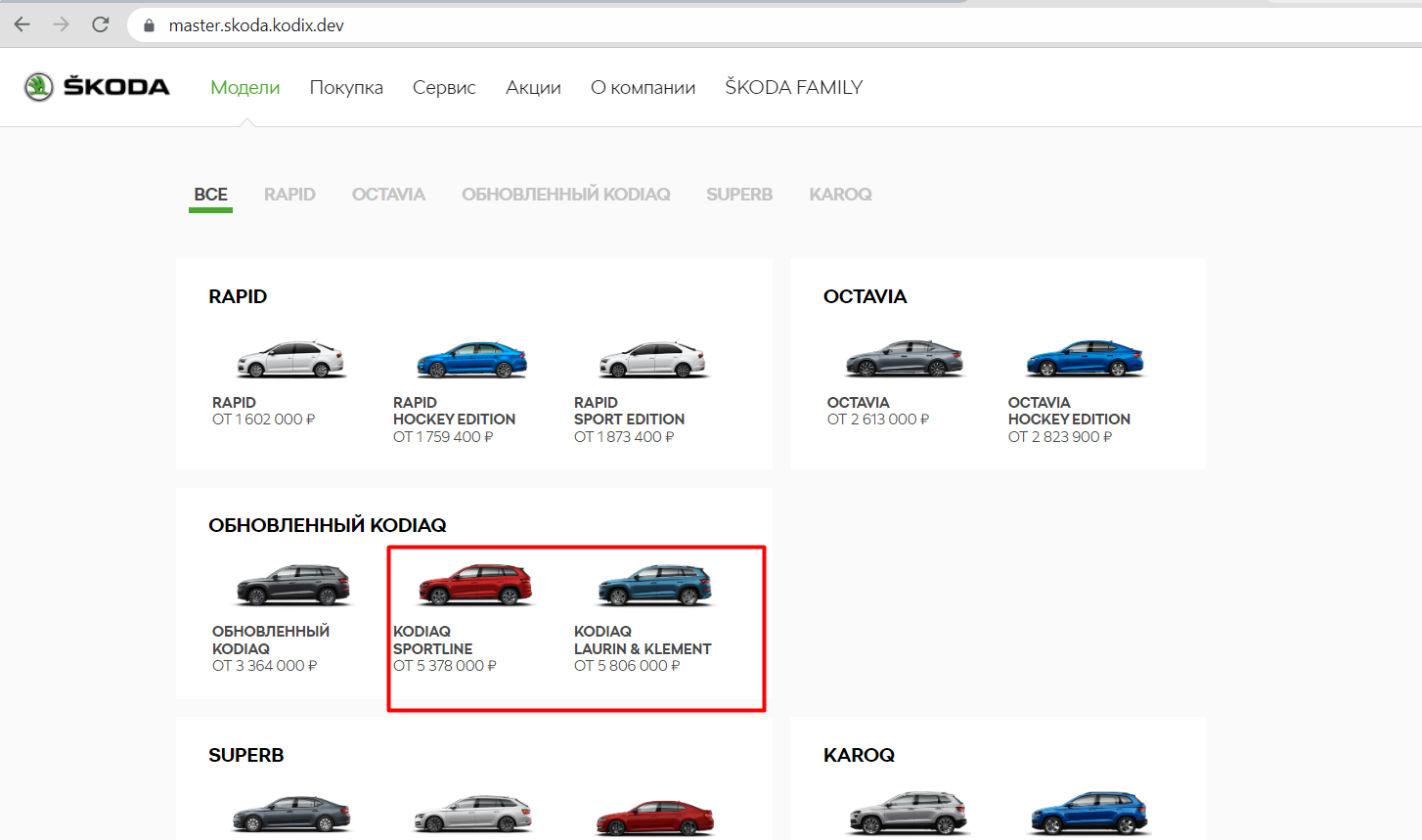Open the RAPID model name link
This screenshot has height=840, width=1422.
coord(234,402)
